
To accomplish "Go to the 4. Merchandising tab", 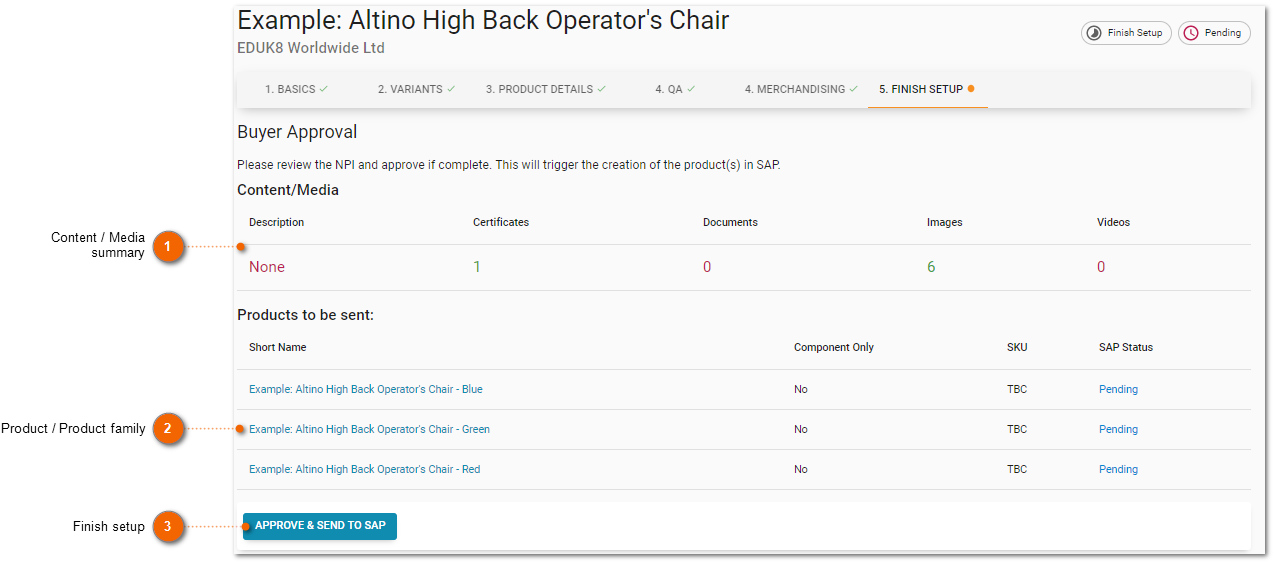I will coord(801,89).
